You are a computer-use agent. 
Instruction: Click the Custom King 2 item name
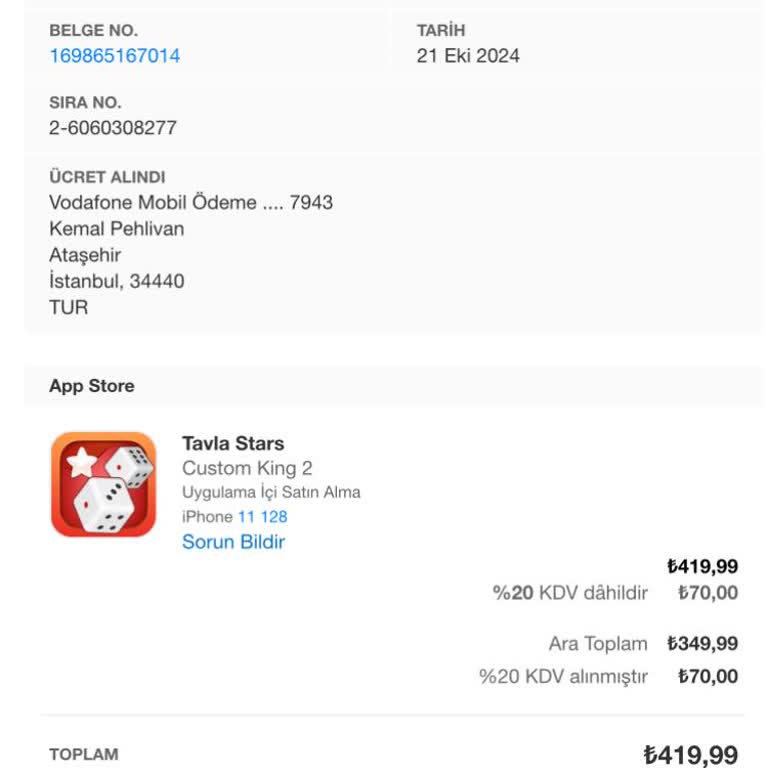[x=247, y=468]
